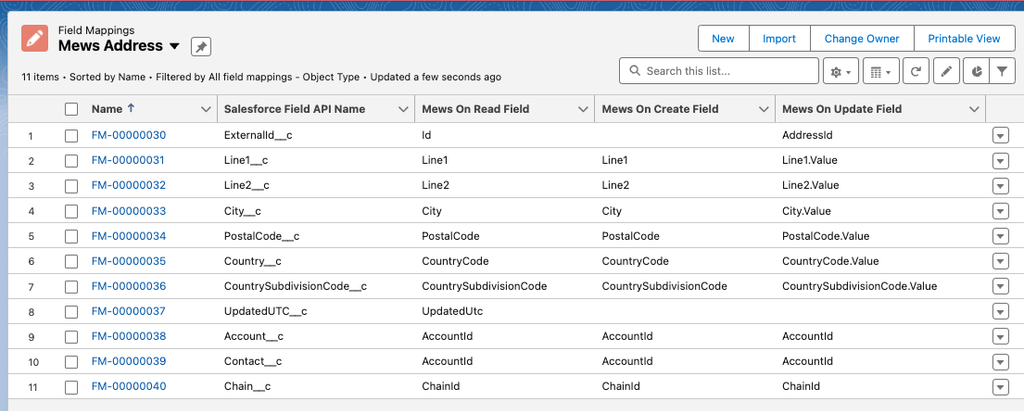Click the pencil edit list icon
Image resolution: width=1024 pixels, height=411 pixels.
(x=946, y=71)
